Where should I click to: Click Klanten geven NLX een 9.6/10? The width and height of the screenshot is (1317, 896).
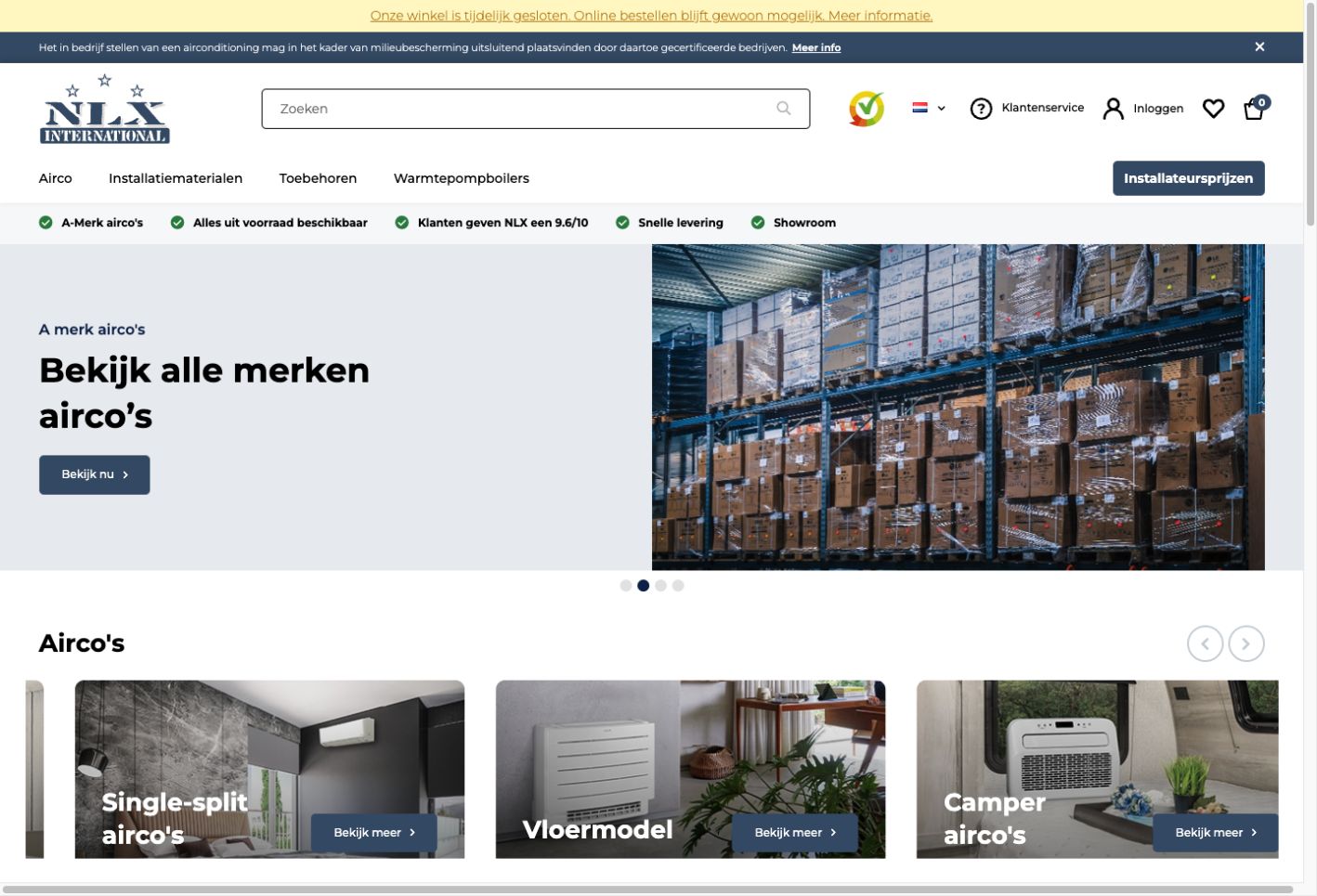503,223
